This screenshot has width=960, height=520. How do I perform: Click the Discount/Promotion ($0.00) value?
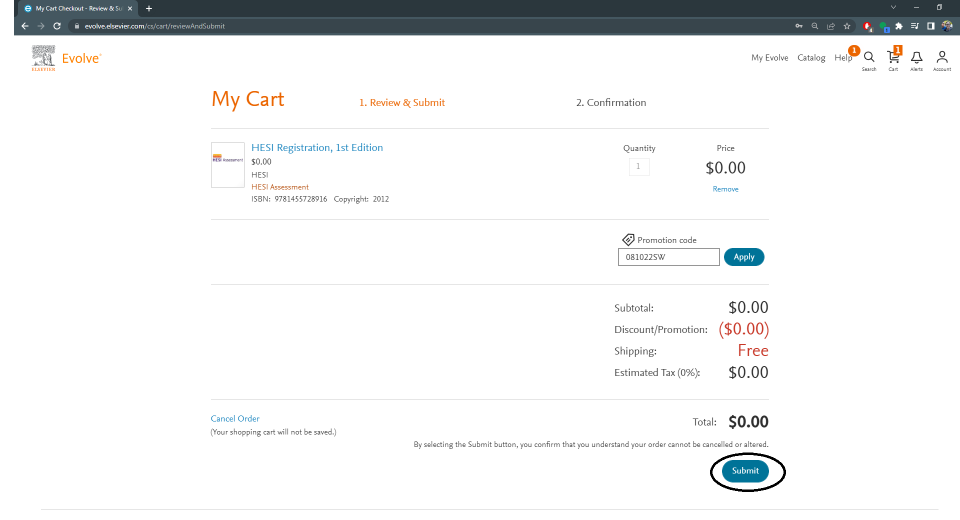(743, 329)
